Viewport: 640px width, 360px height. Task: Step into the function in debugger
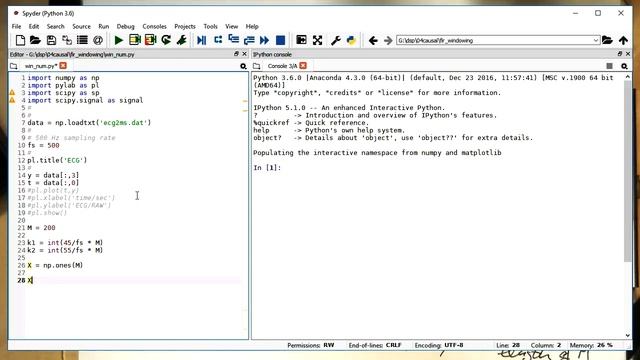click(233, 40)
